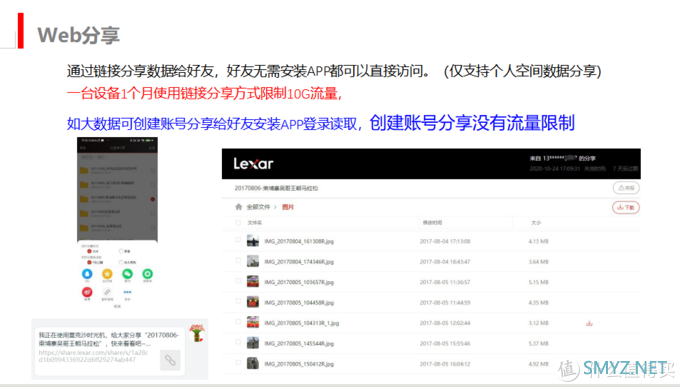The image size is (680, 387).
Task: Click the red download icon on the IMG_20170805_104313R_1.jpg row
Action: 589,323
